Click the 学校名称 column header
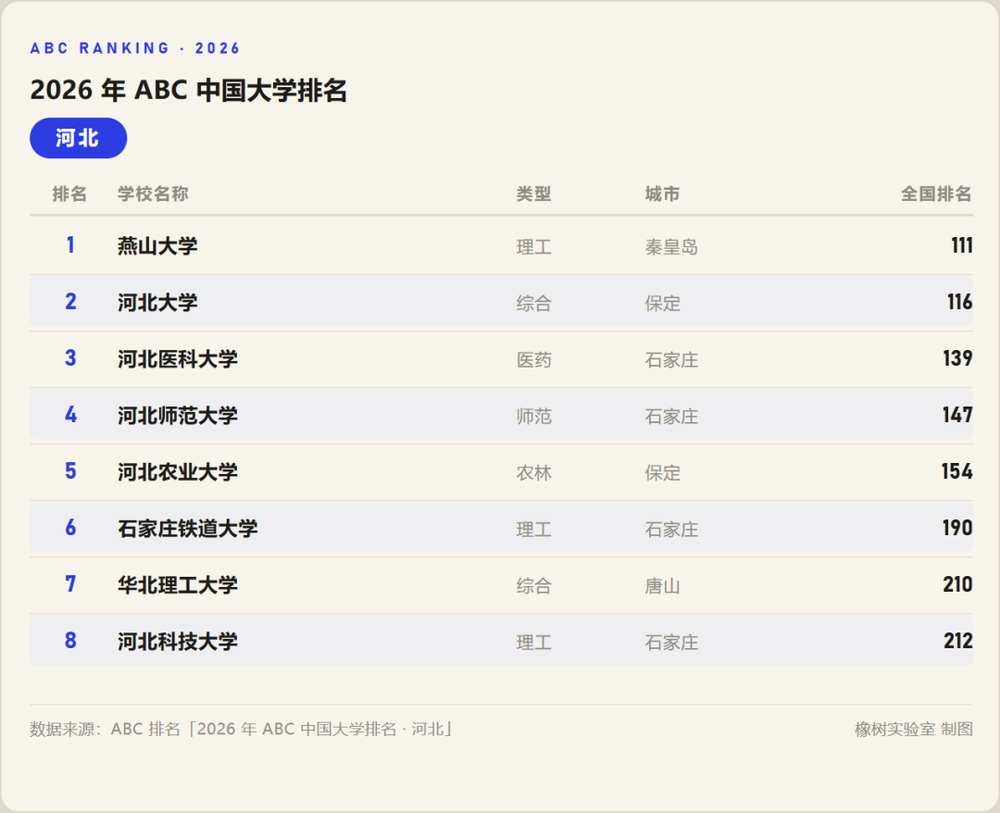Viewport: 1000px width, 813px height. point(153,194)
